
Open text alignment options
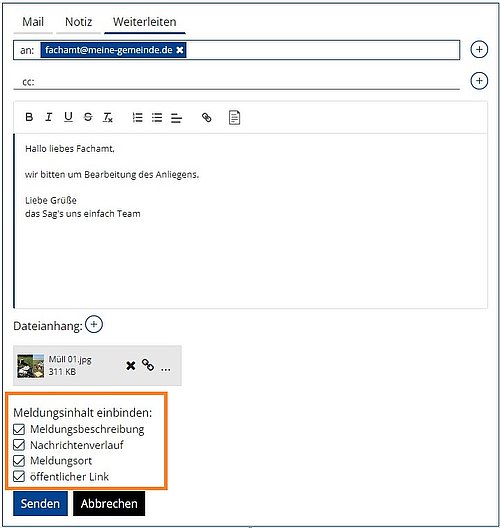pos(176,118)
